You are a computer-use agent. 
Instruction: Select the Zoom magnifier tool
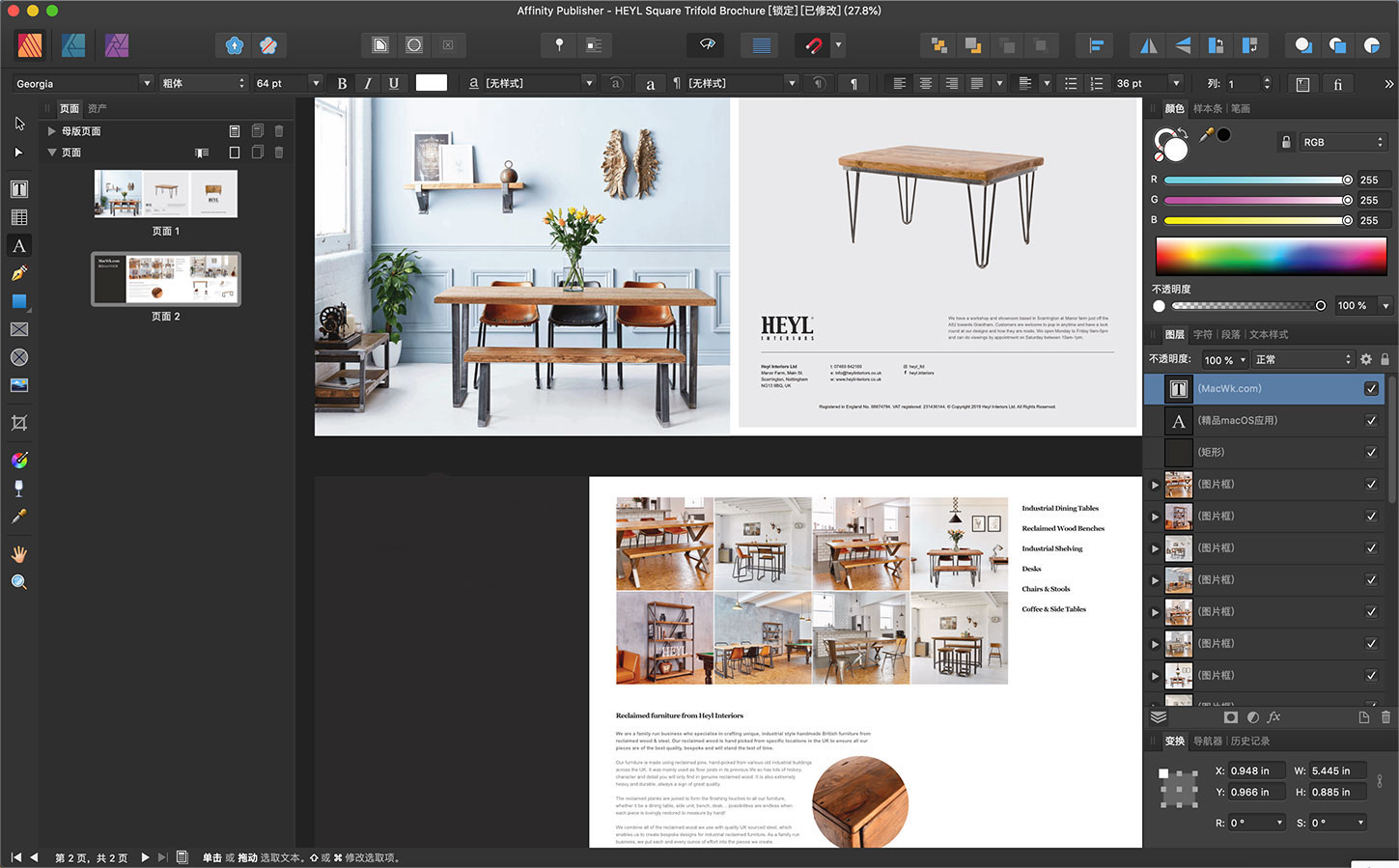click(x=19, y=582)
